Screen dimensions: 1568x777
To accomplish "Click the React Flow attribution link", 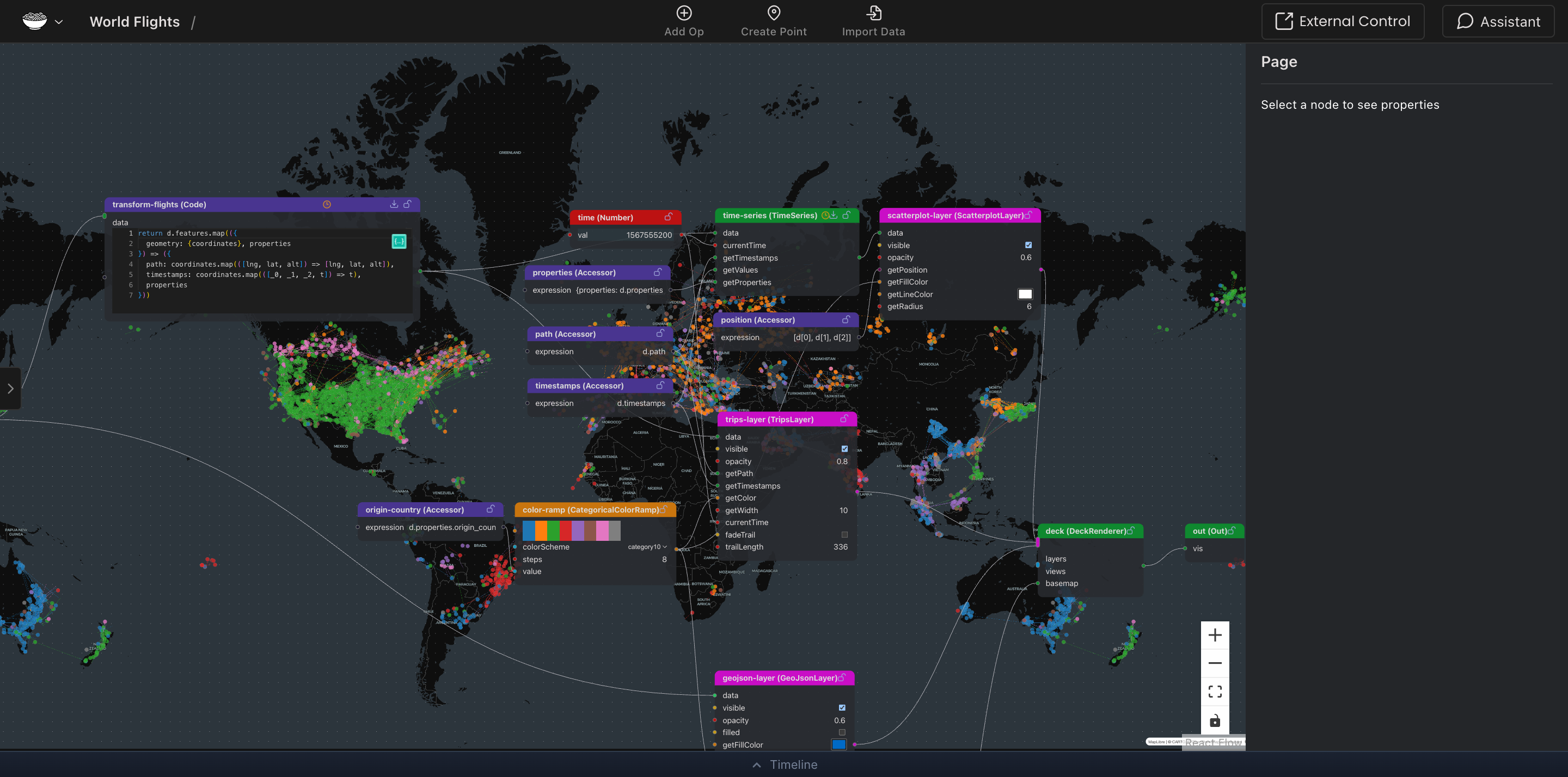I will [x=1213, y=742].
